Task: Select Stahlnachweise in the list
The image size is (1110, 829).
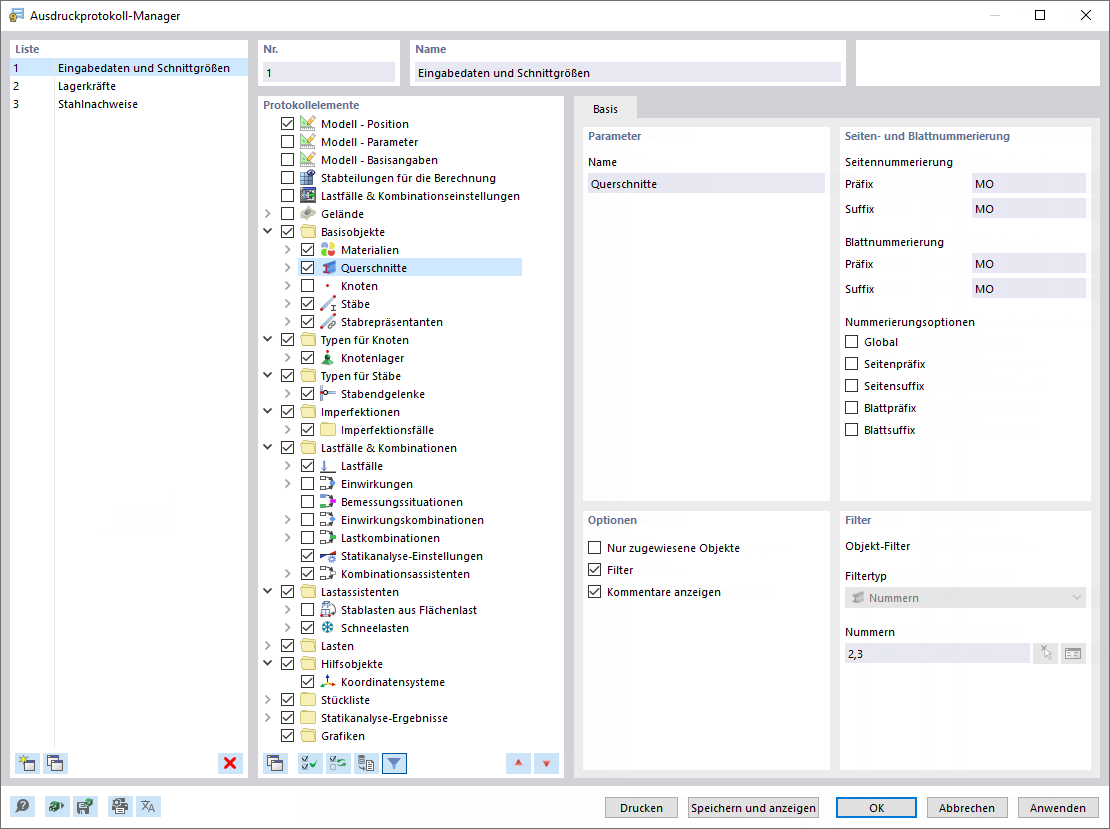Action: click(129, 104)
